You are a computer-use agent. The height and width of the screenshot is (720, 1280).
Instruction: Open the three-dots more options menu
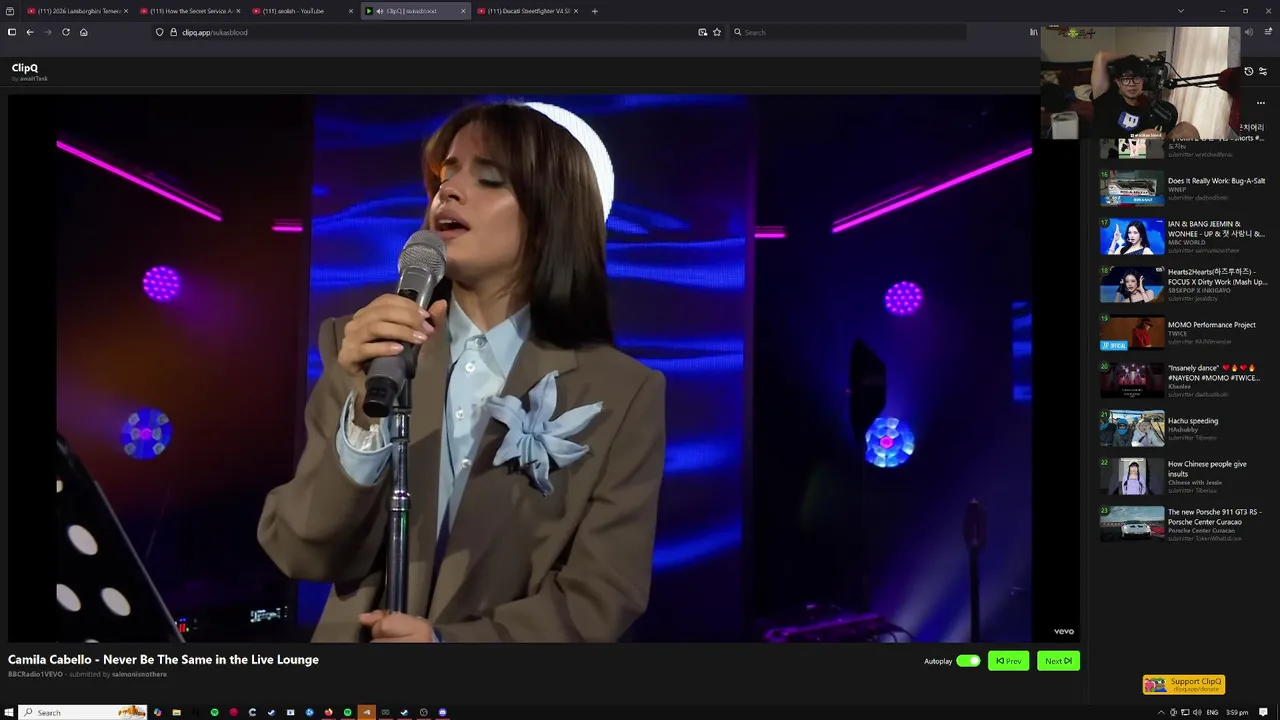1261,103
